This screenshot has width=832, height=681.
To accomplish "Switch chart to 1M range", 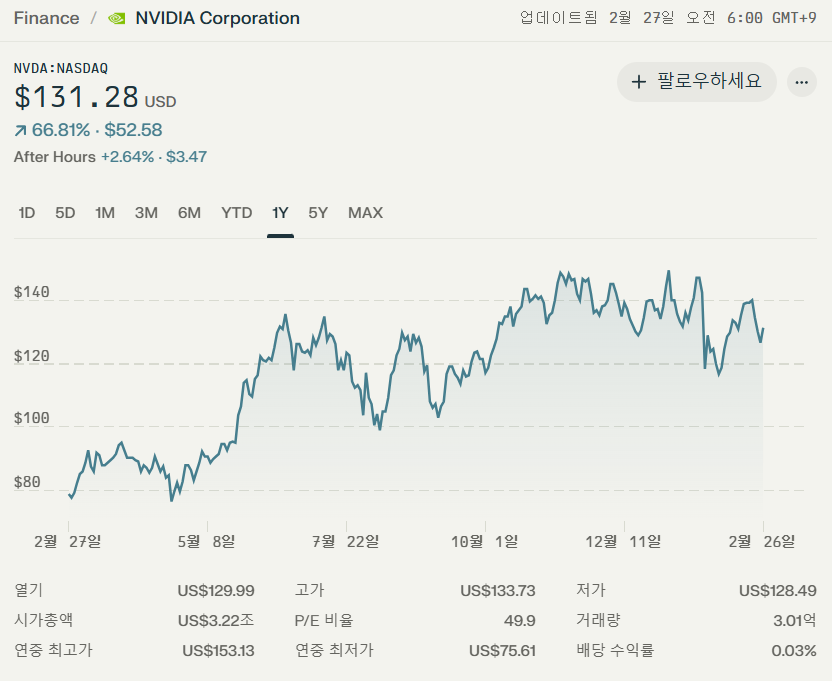I will [x=105, y=213].
